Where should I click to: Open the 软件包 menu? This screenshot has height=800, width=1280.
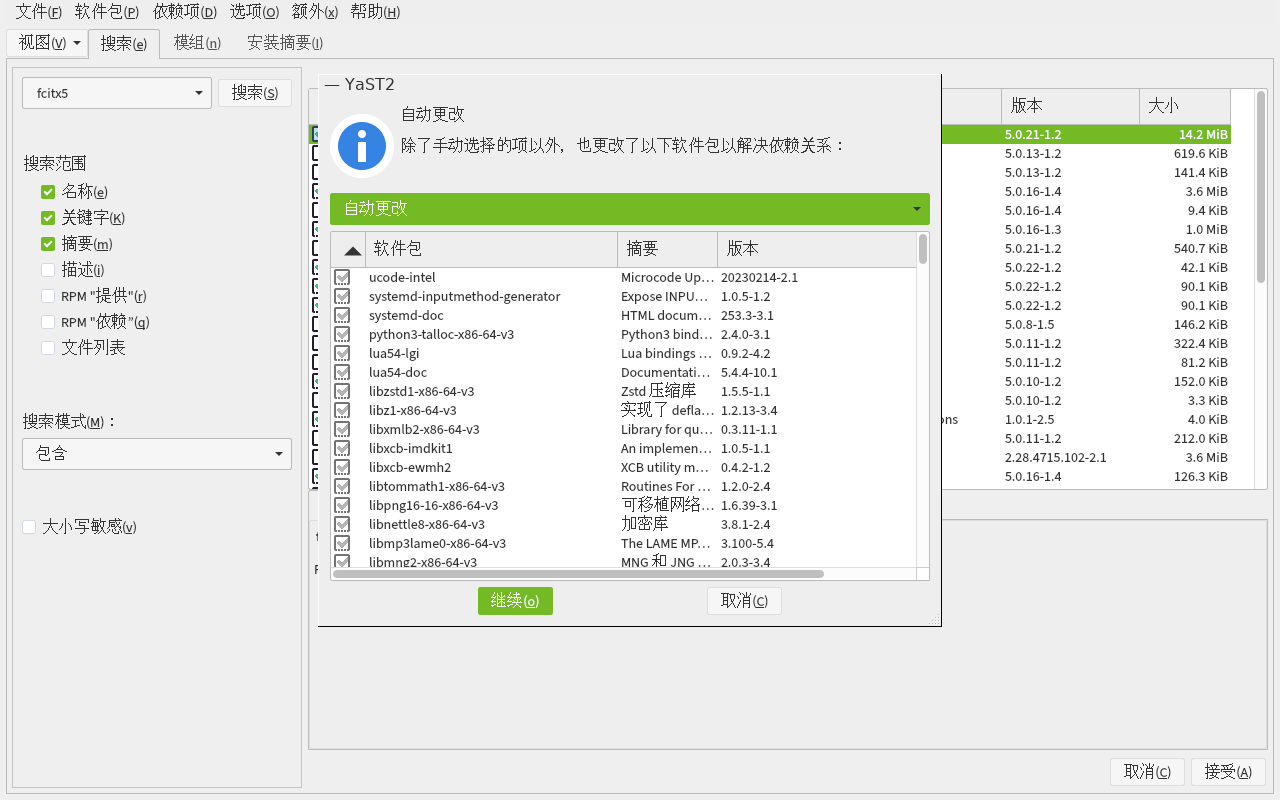(x=107, y=12)
